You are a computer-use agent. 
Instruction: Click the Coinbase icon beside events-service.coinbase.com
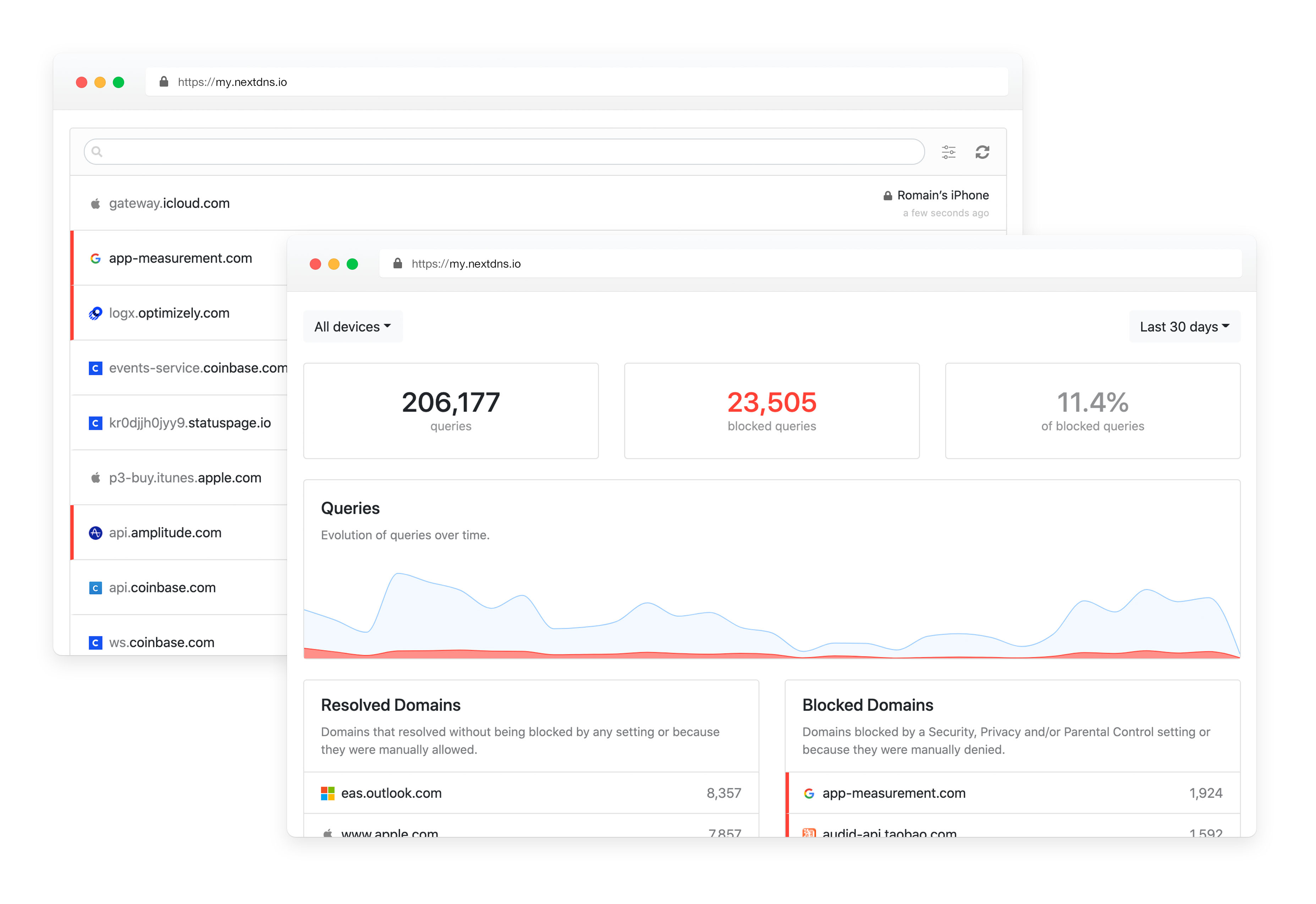pyautogui.click(x=95, y=368)
